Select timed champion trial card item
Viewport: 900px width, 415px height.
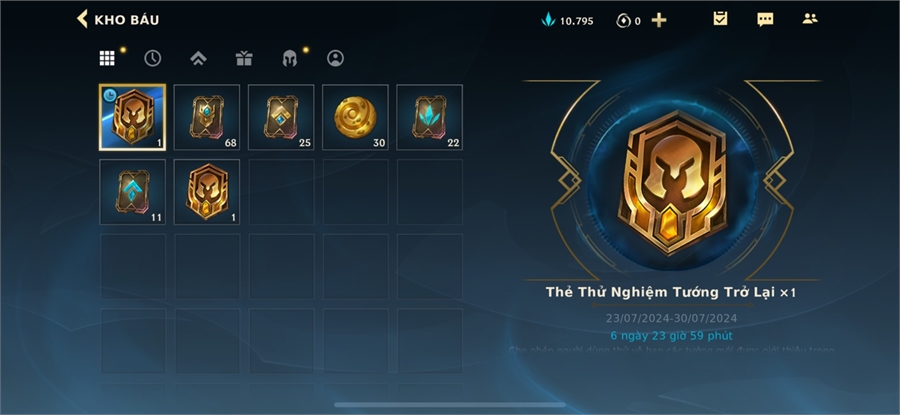133,117
